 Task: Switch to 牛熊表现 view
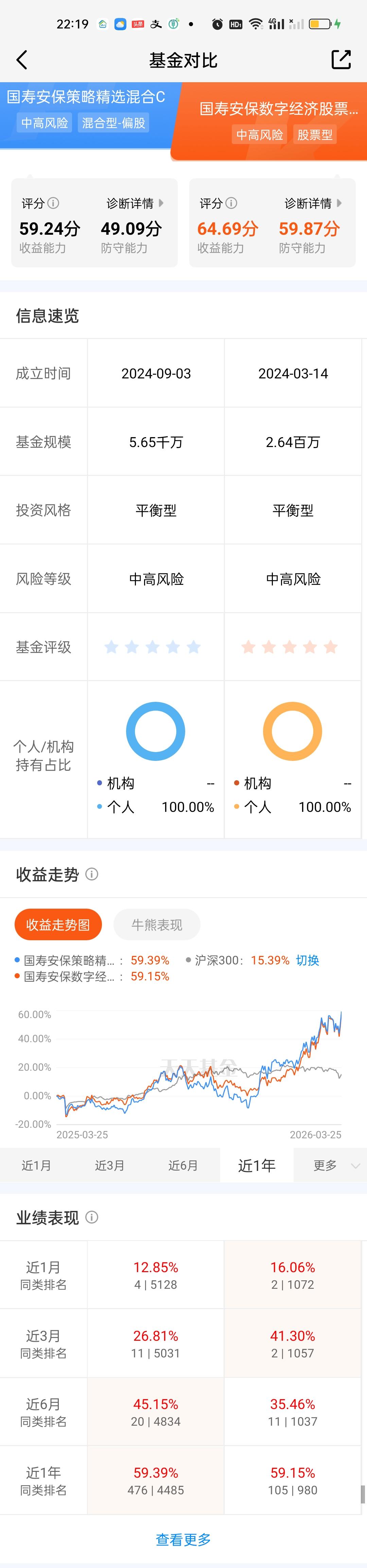point(156,925)
